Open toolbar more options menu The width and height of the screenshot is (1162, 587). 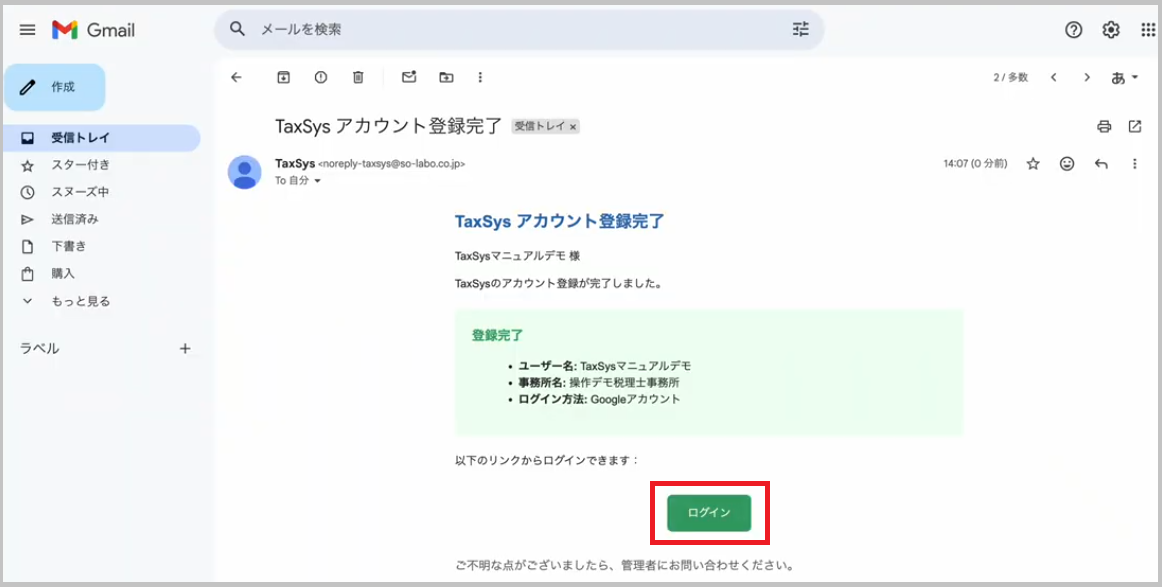coord(480,77)
